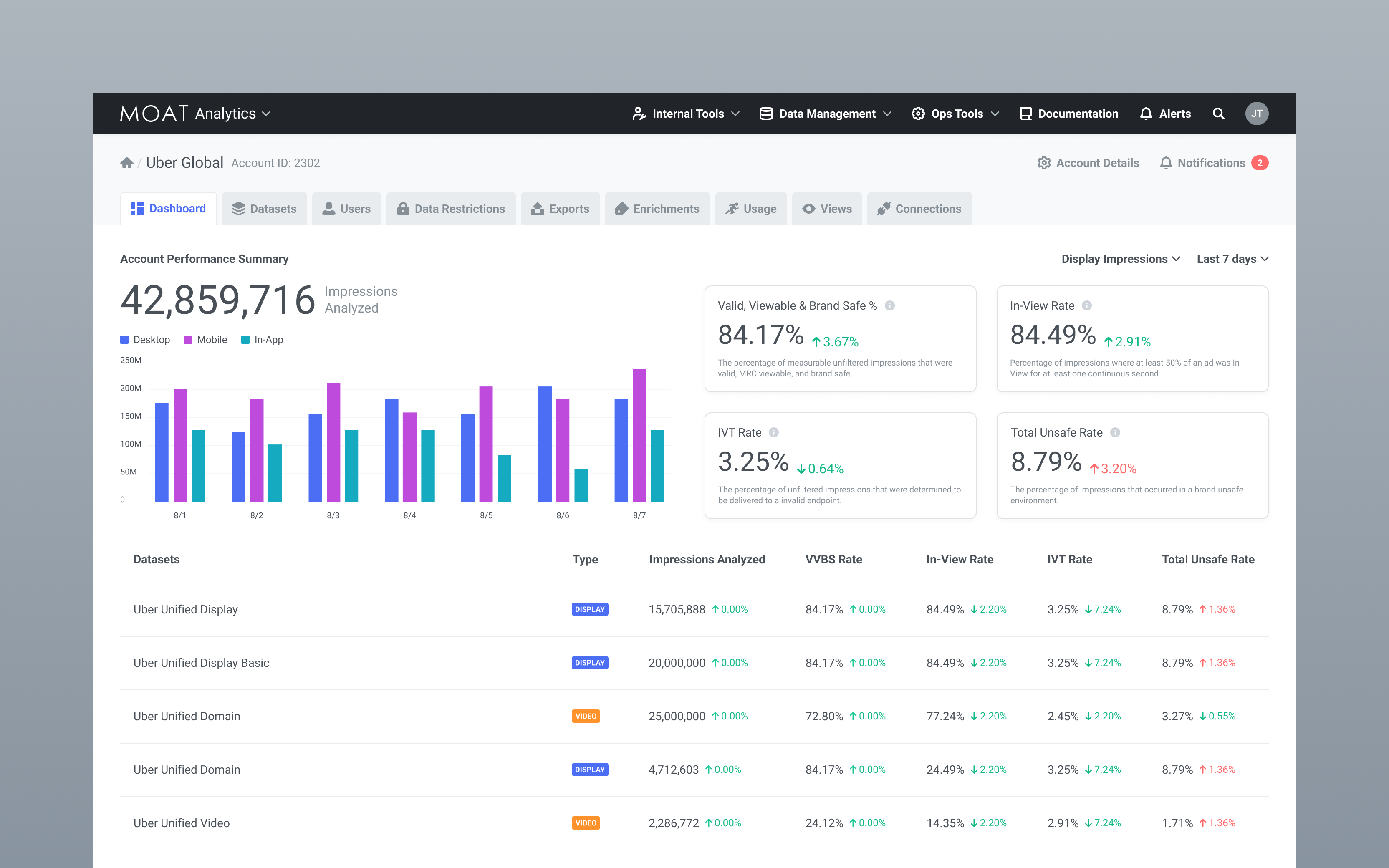Sort by IVT Rate column header
The image size is (1389, 868).
[x=1069, y=559]
